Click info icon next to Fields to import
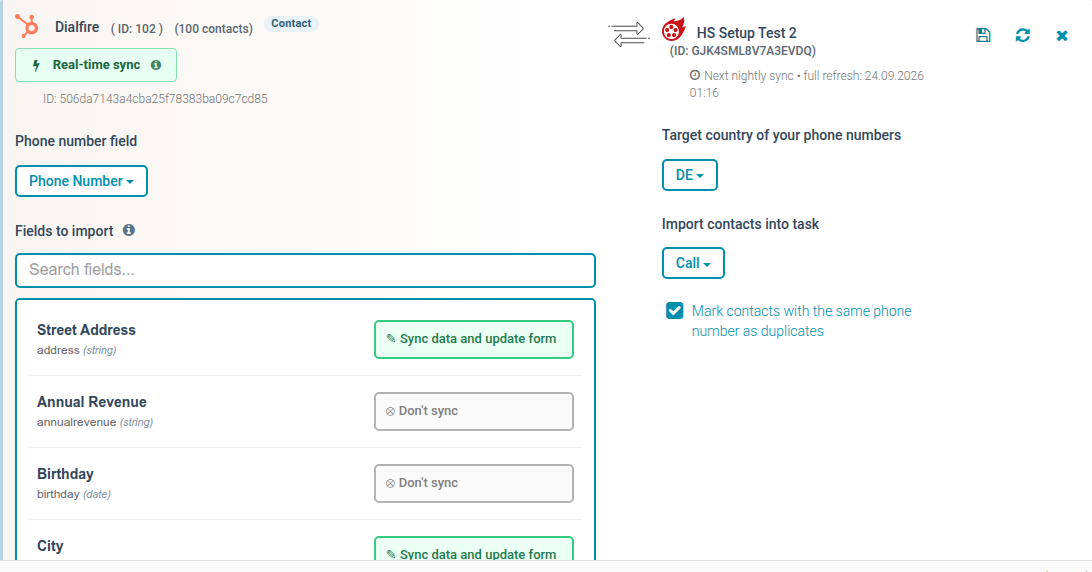 coord(129,230)
